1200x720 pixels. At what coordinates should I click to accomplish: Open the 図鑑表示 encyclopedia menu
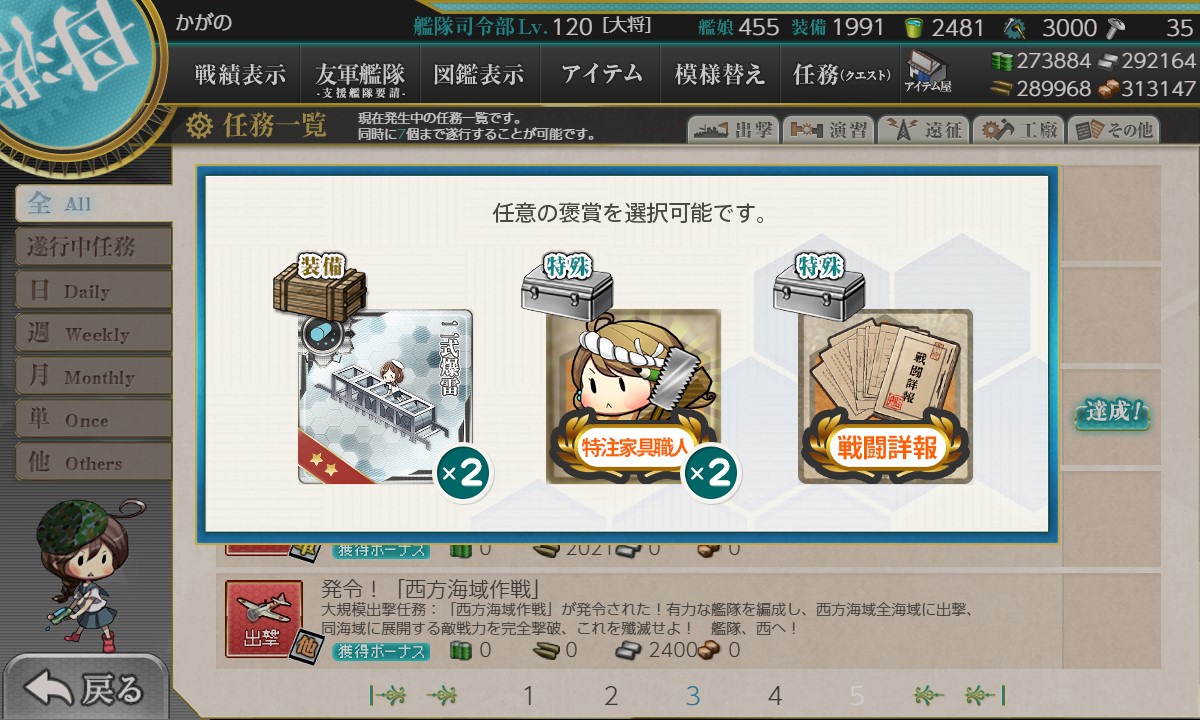point(479,74)
